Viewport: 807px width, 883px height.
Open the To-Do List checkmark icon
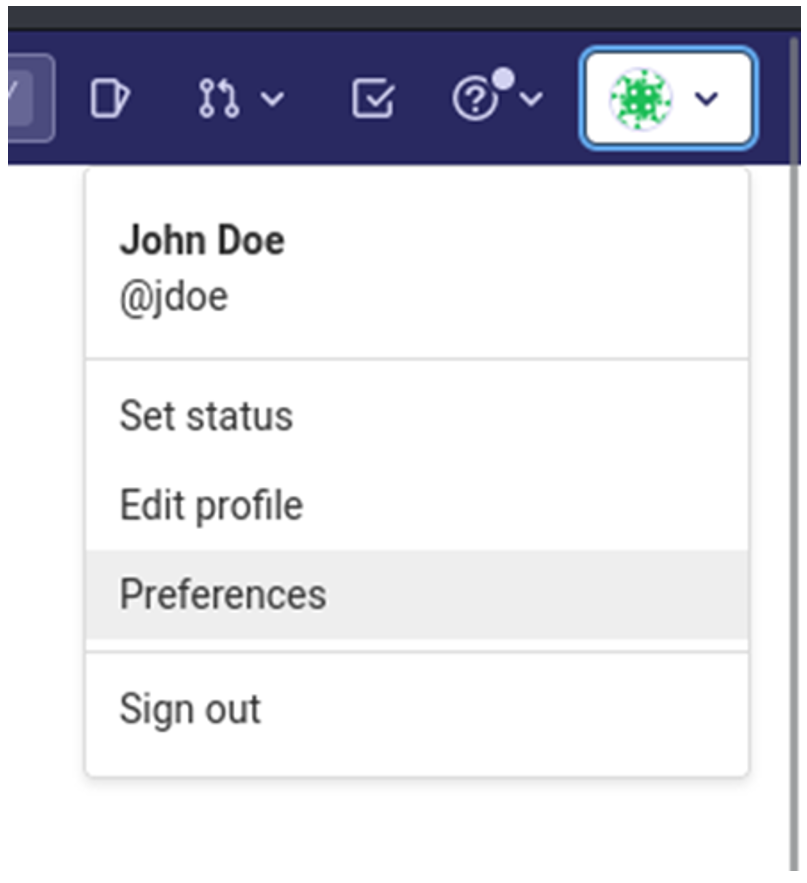373,99
